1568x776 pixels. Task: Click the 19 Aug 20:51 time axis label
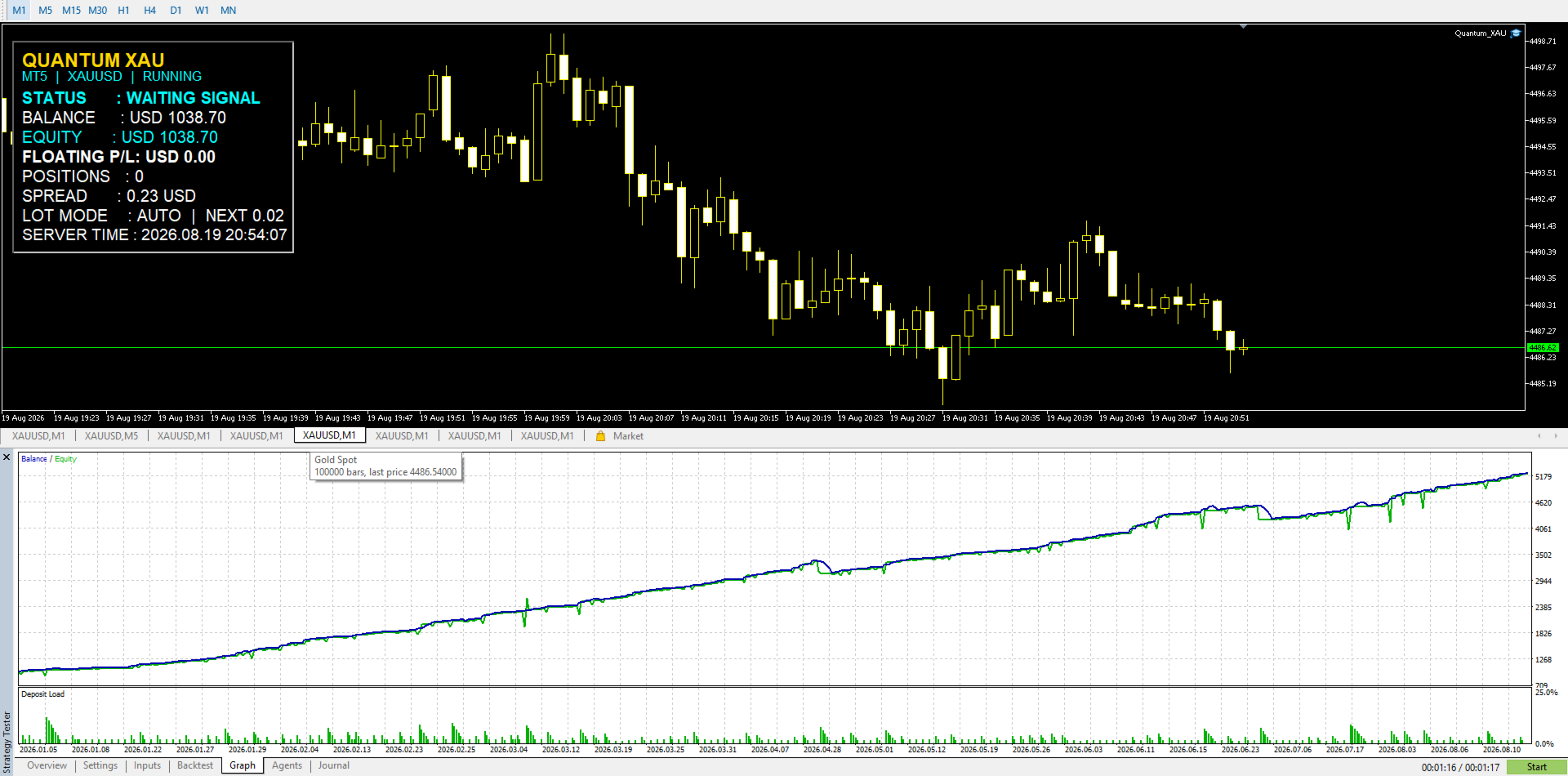(x=1226, y=418)
